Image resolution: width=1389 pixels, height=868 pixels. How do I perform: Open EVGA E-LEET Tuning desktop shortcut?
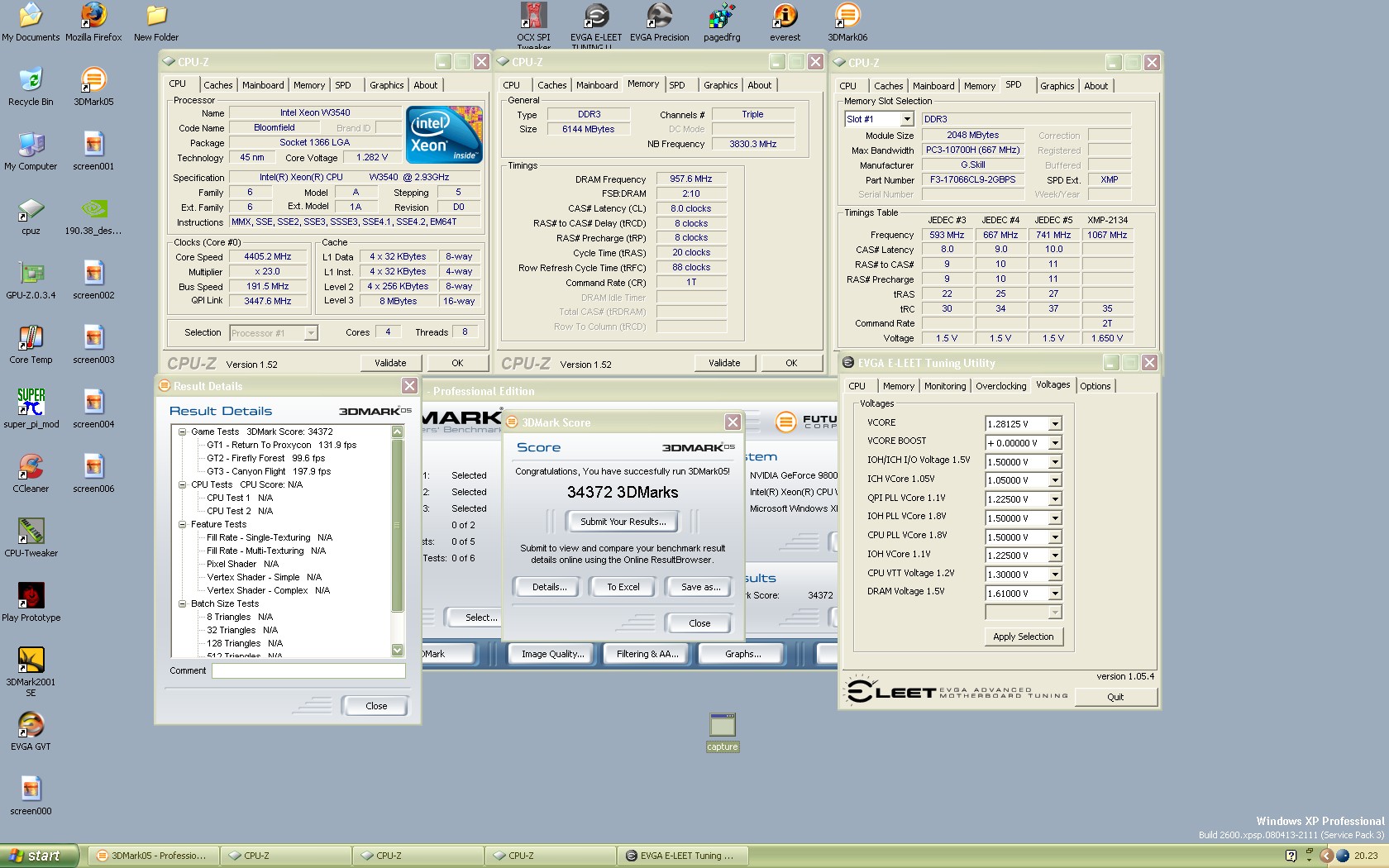pyautogui.click(x=596, y=25)
